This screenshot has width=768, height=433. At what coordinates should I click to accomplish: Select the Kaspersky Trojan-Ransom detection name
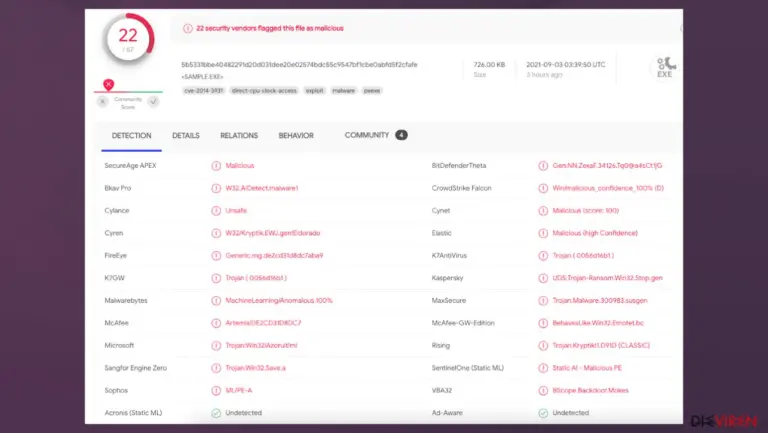[607, 278]
